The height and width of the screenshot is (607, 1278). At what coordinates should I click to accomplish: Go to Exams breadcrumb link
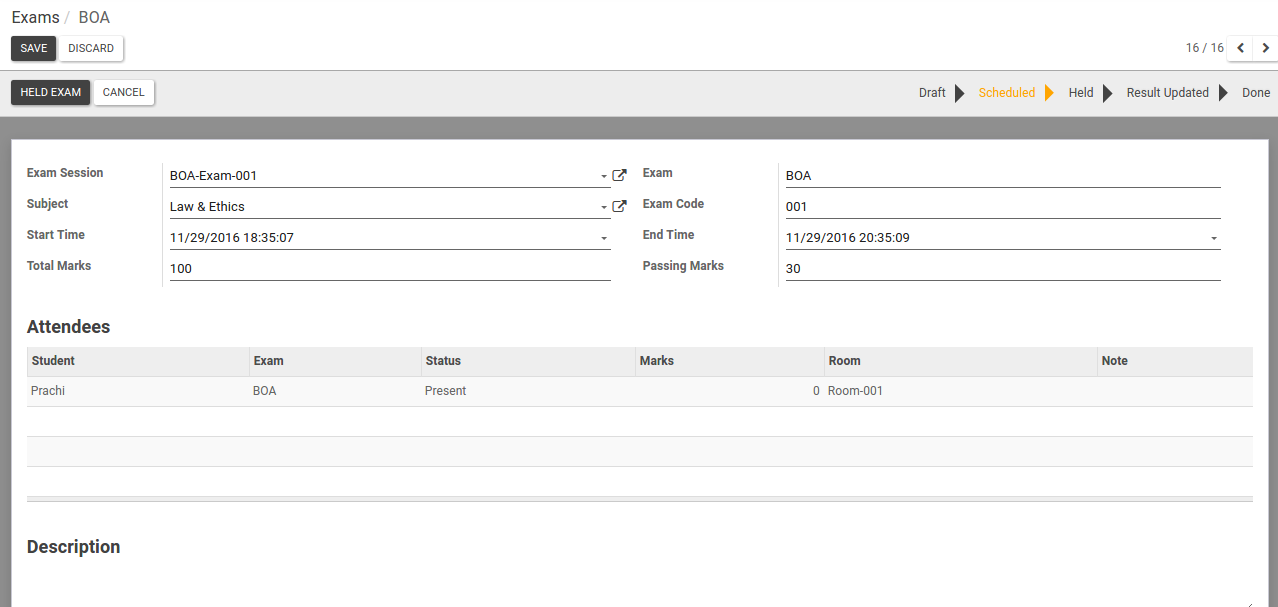[36, 17]
